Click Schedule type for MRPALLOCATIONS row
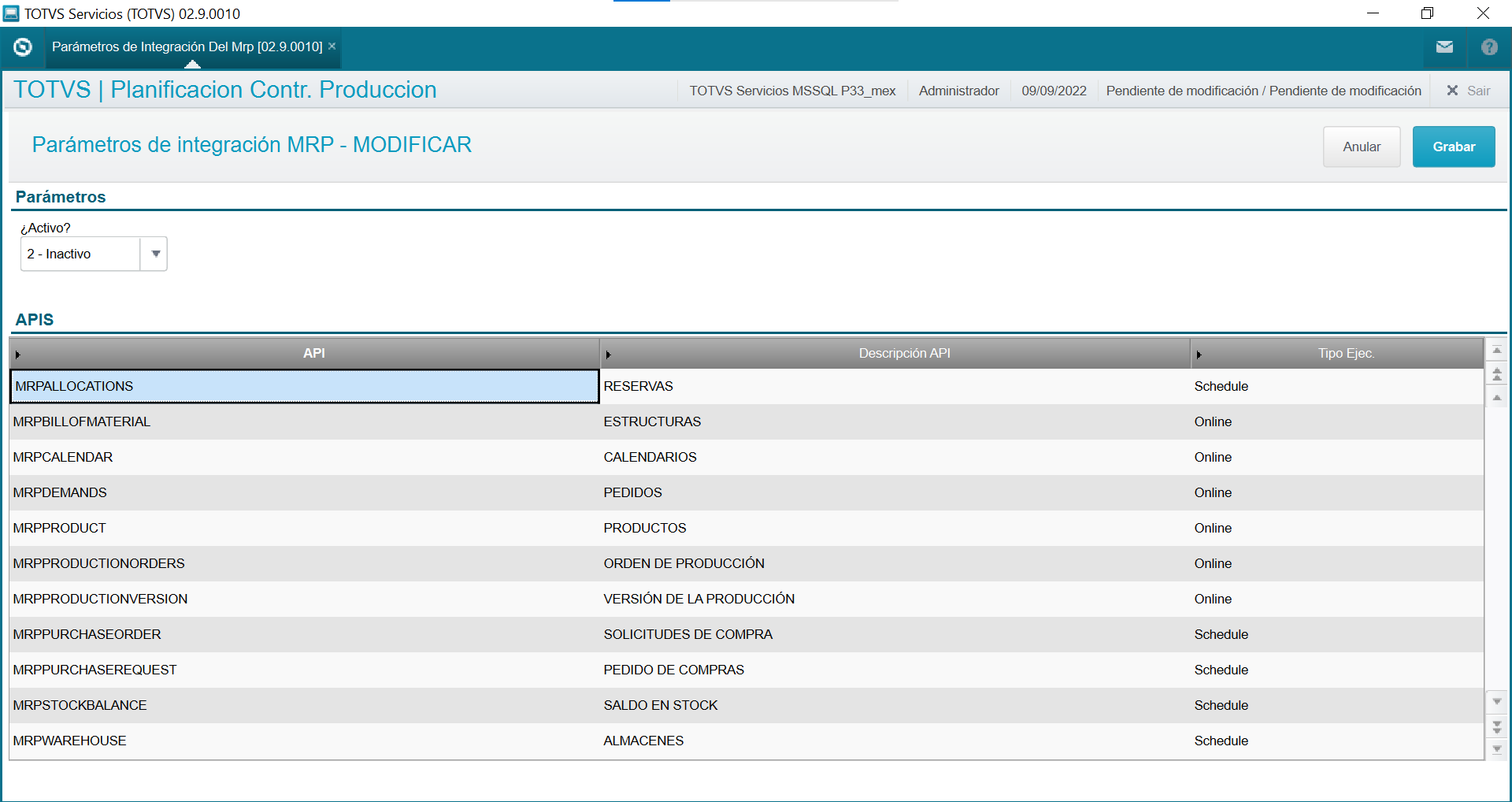Viewport: 1512px width, 802px height. [x=1337, y=386]
